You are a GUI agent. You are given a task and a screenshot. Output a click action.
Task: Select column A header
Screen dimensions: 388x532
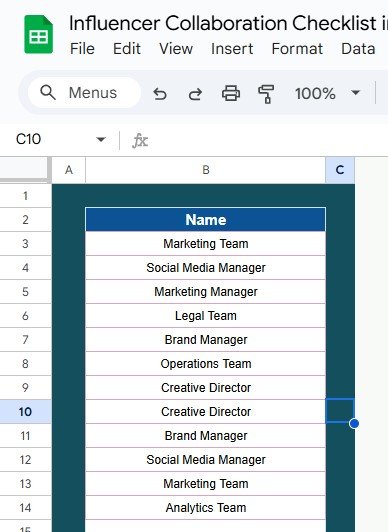tap(69, 170)
